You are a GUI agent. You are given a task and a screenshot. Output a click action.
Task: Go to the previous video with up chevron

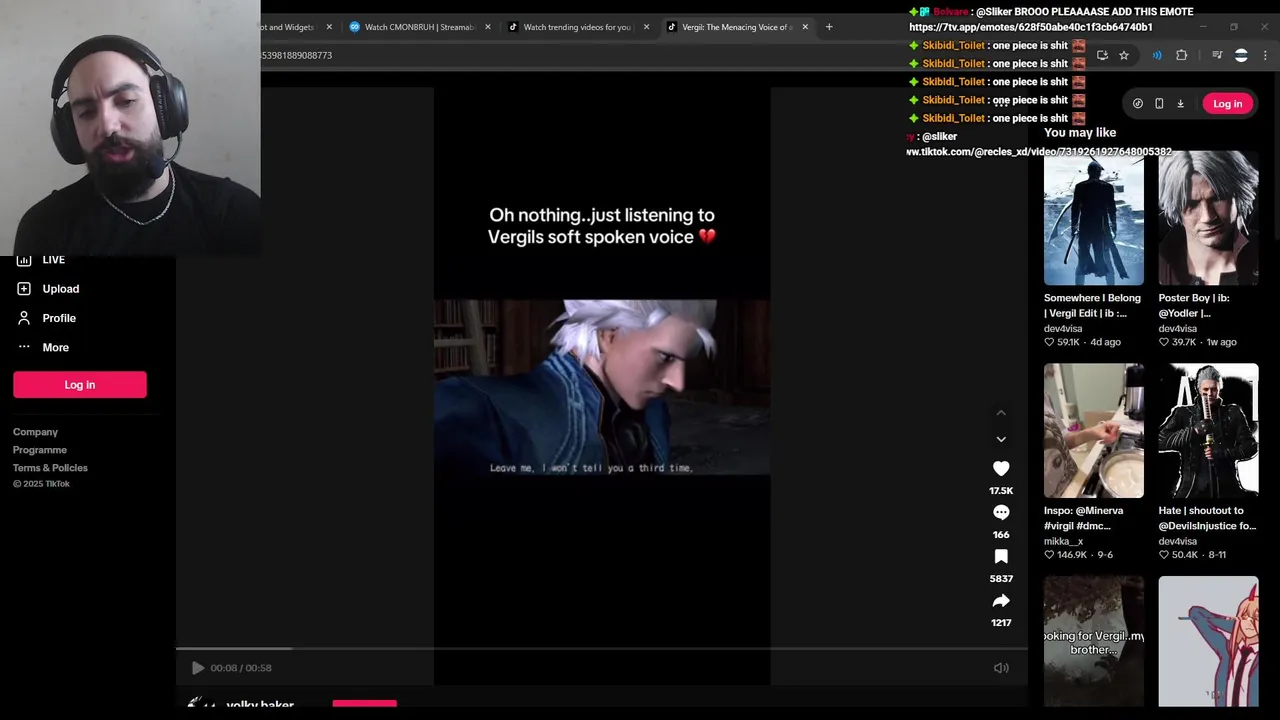click(x=1001, y=412)
